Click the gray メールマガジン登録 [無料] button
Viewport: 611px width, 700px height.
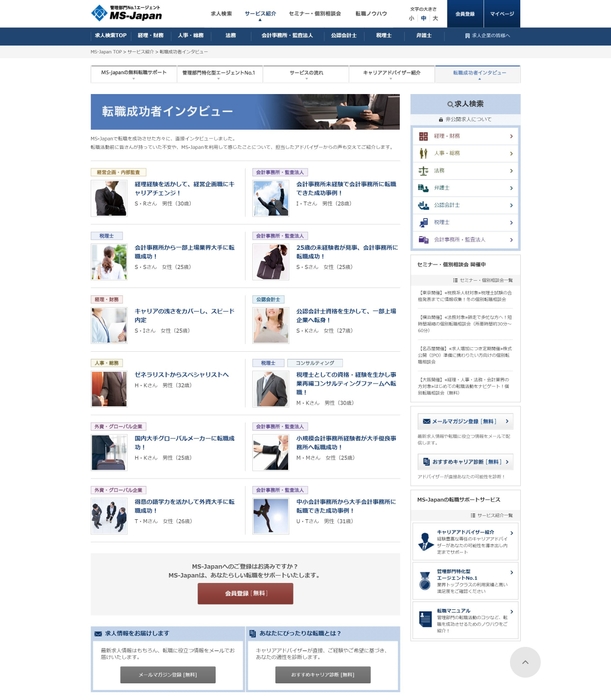pyautogui.click(x=168, y=675)
